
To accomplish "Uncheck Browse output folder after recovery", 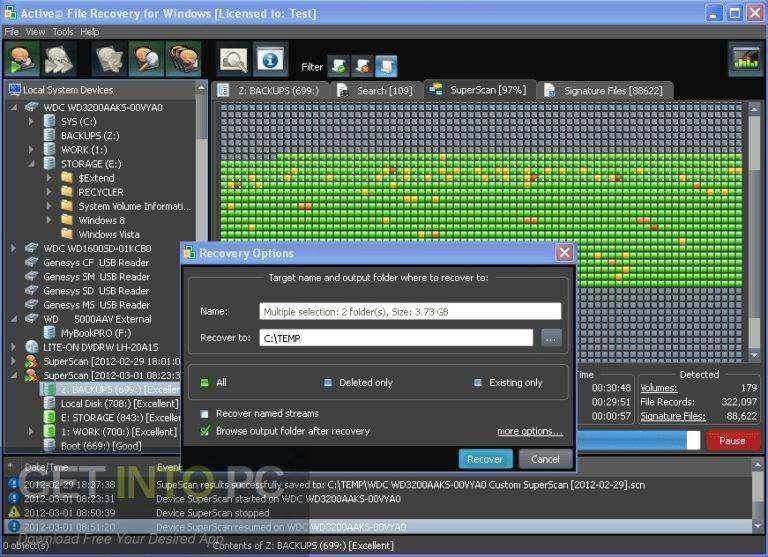I will (x=205, y=431).
